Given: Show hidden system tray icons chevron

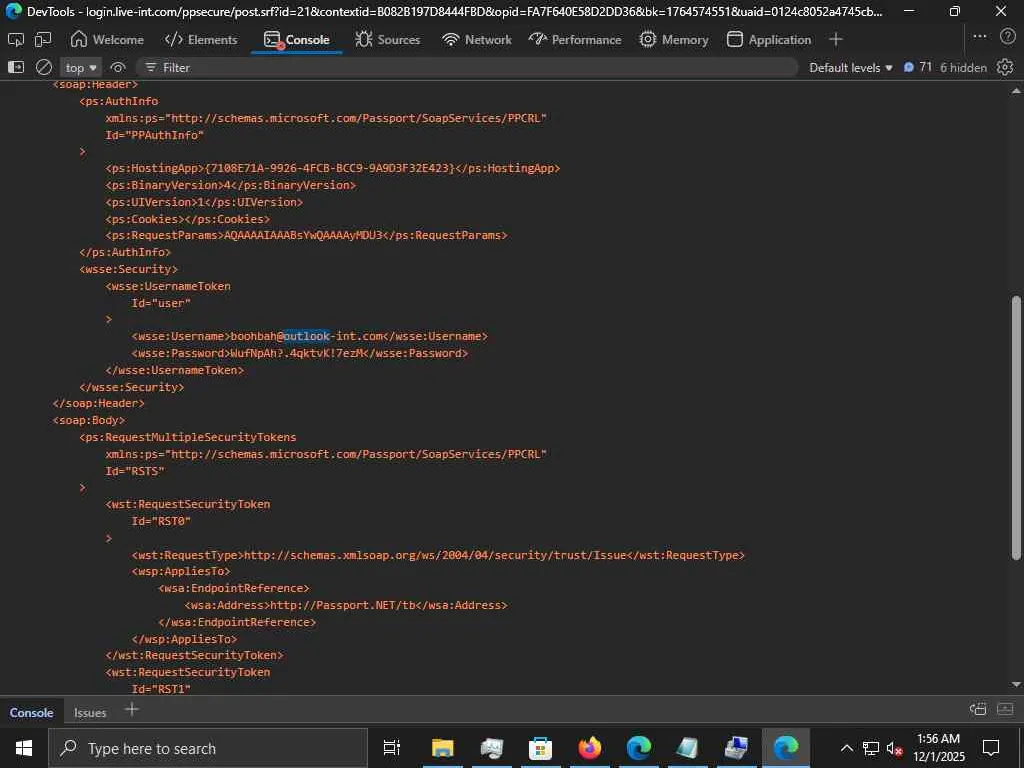Looking at the screenshot, I should coord(846,748).
